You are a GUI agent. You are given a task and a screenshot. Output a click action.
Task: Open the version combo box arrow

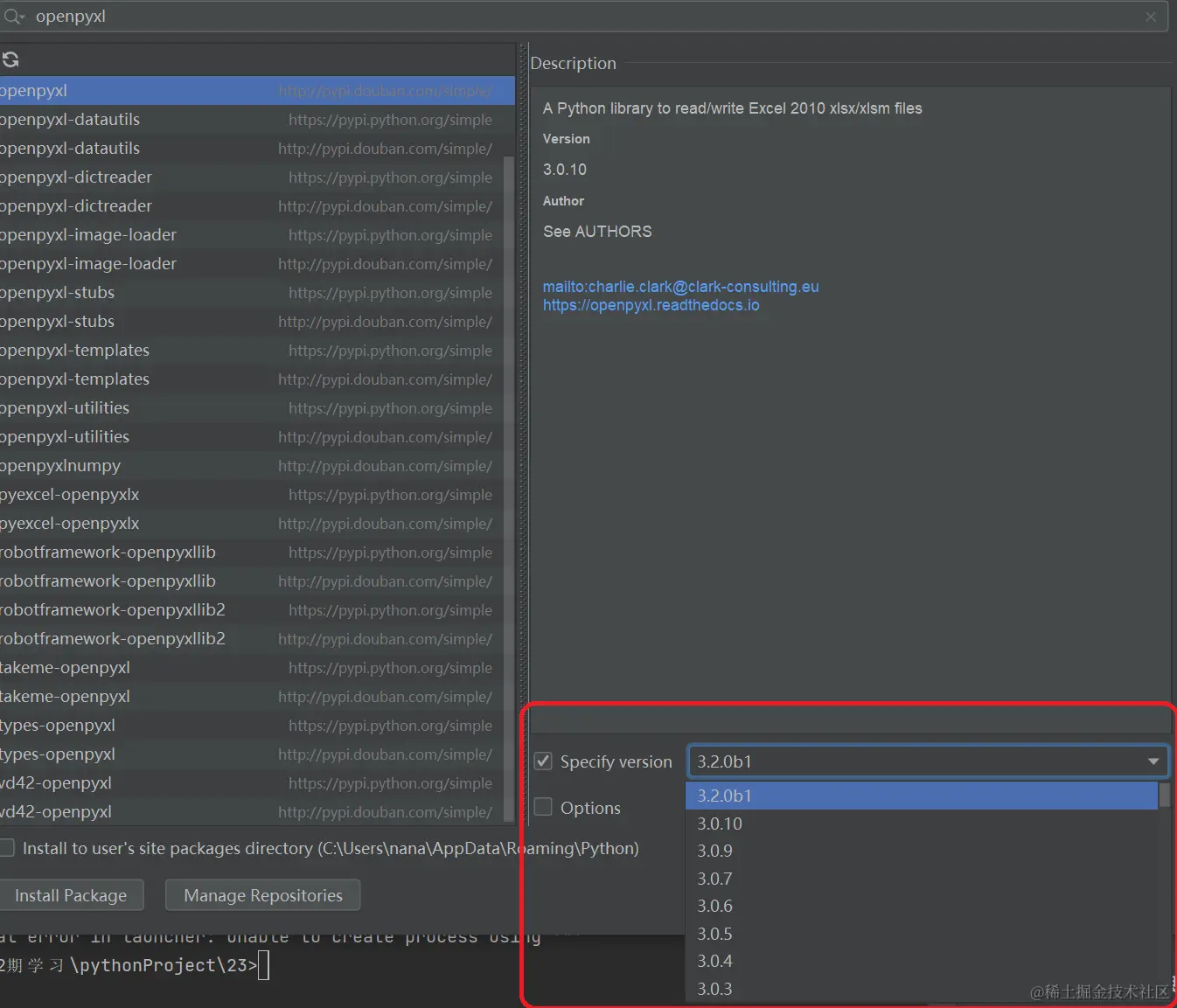(x=1153, y=761)
